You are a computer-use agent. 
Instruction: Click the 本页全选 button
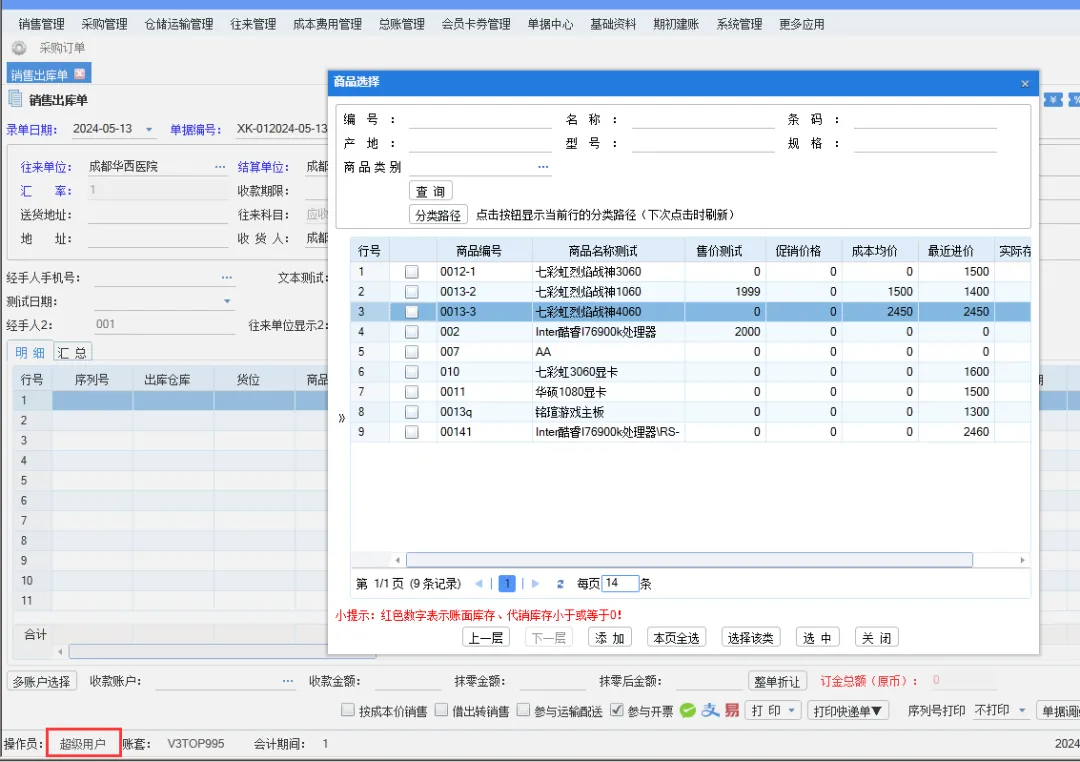point(677,638)
